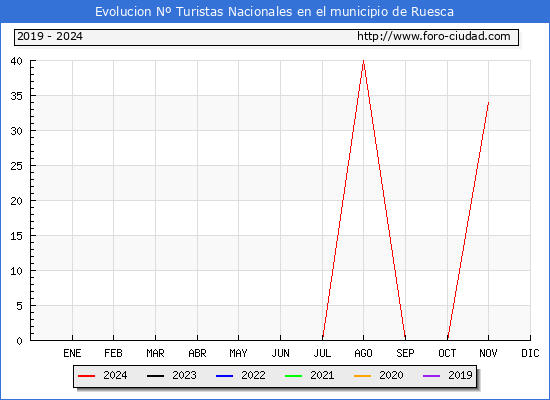The width and height of the screenshot is (550, 400).
Task: Click the August peak point at 40
Action: 363,61
